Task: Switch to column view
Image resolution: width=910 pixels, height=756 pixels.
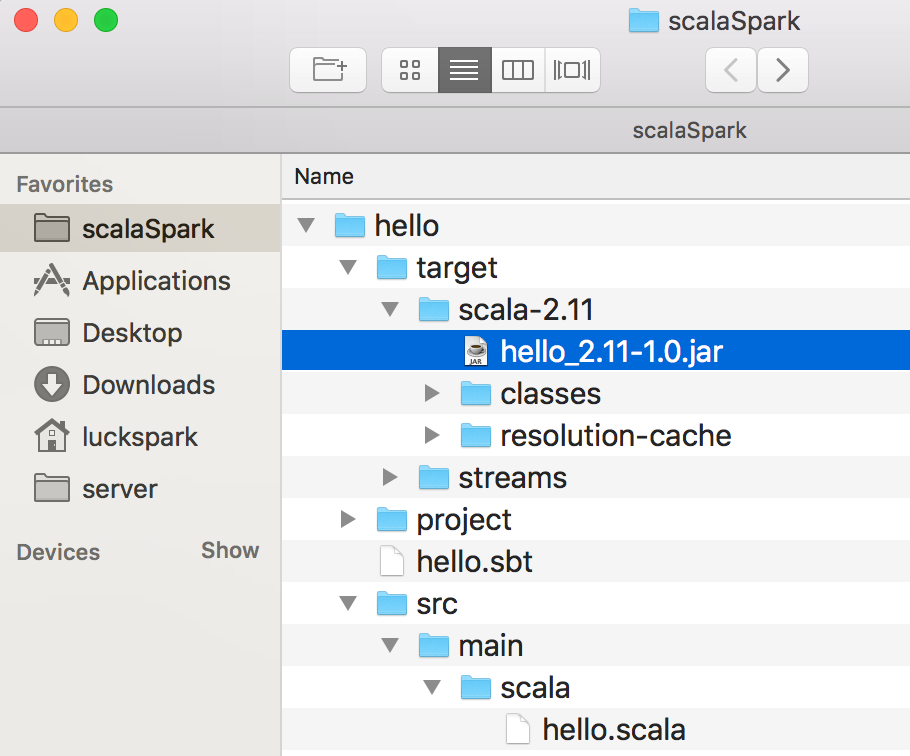Action: pos(518,70)
